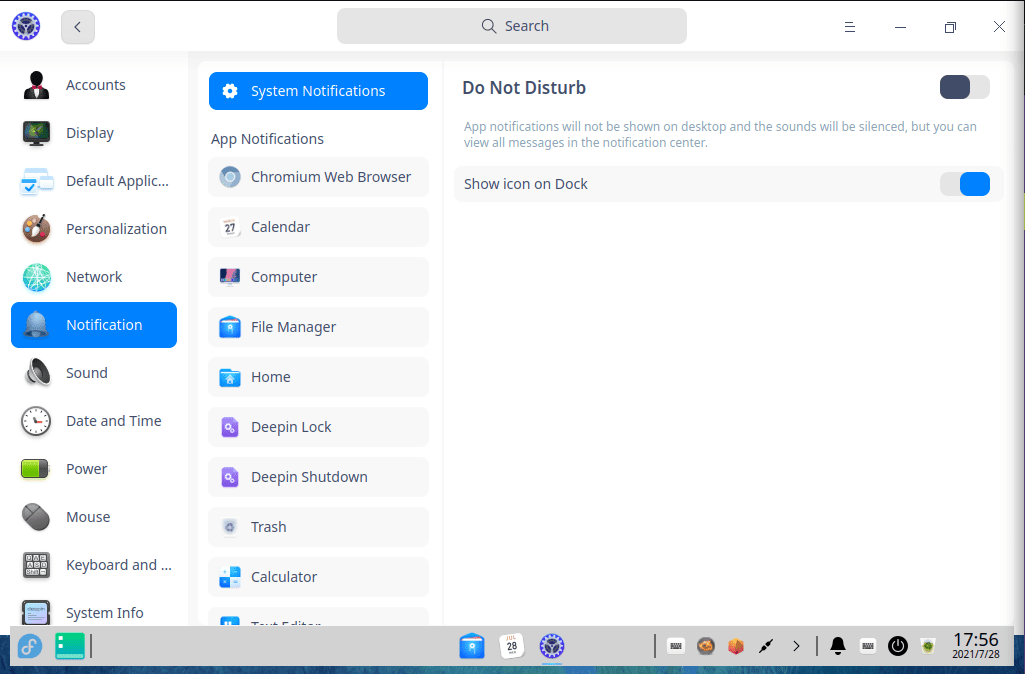Viewport: 1025px width, 674px height.
Task: Open Trash notification settings
Action: 318,527
